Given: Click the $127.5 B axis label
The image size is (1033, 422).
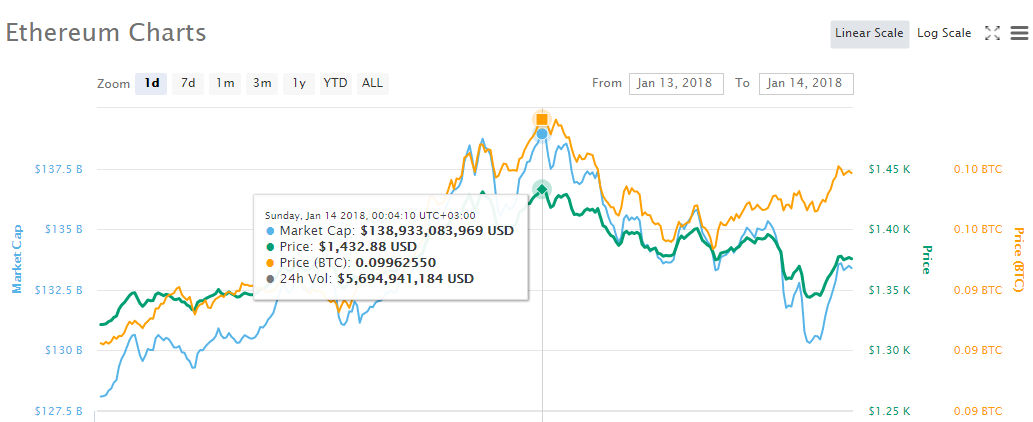Looking at the screenshot, I should point(58,411).
